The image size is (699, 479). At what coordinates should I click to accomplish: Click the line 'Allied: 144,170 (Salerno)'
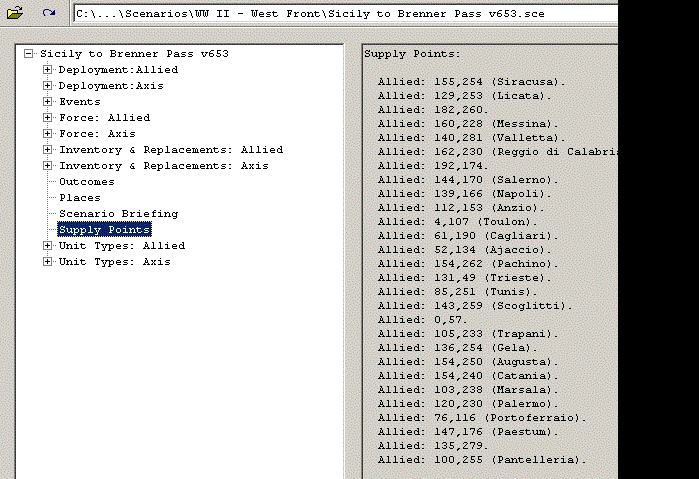click(468, 180)
